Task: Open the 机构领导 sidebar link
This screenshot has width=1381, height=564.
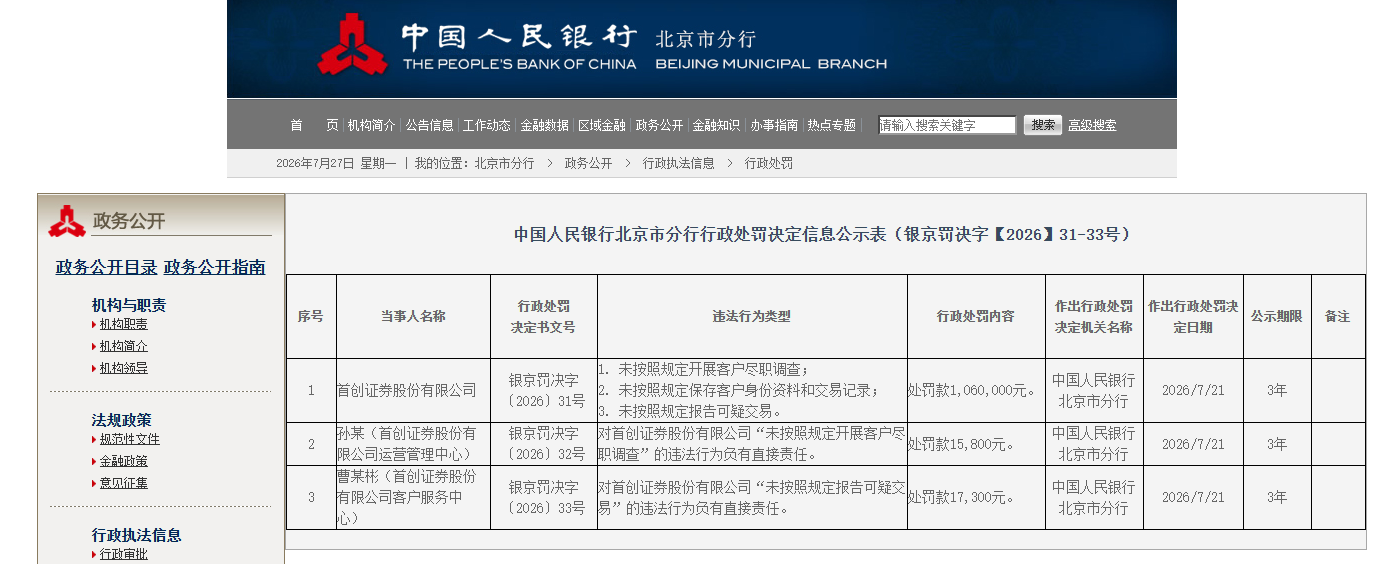Action: pos(124,368)
